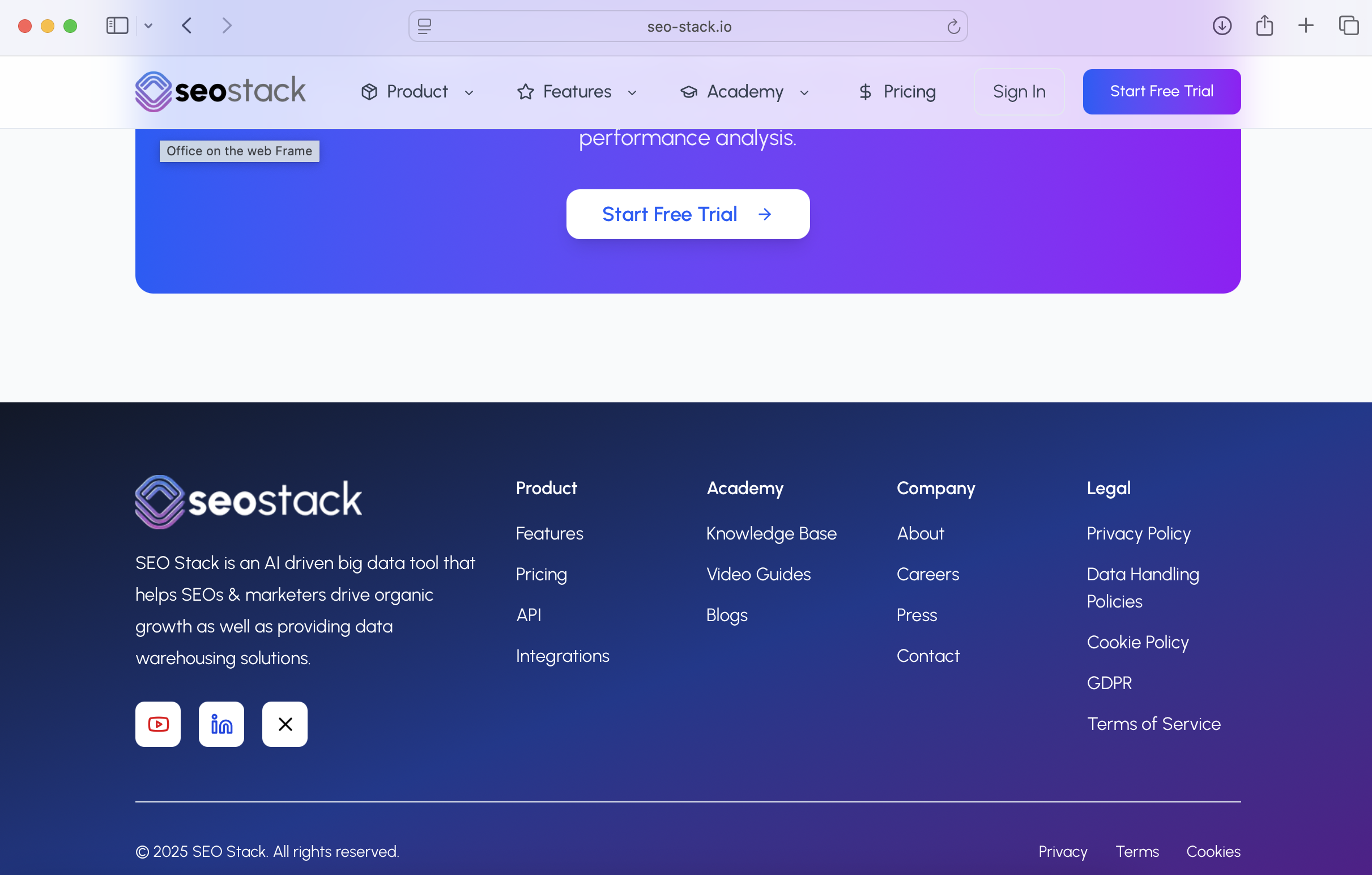The height and width of the screenshot is (875, 1372).
Task: Click the dollar icon beside Pricing
Action: click(865, 92)
